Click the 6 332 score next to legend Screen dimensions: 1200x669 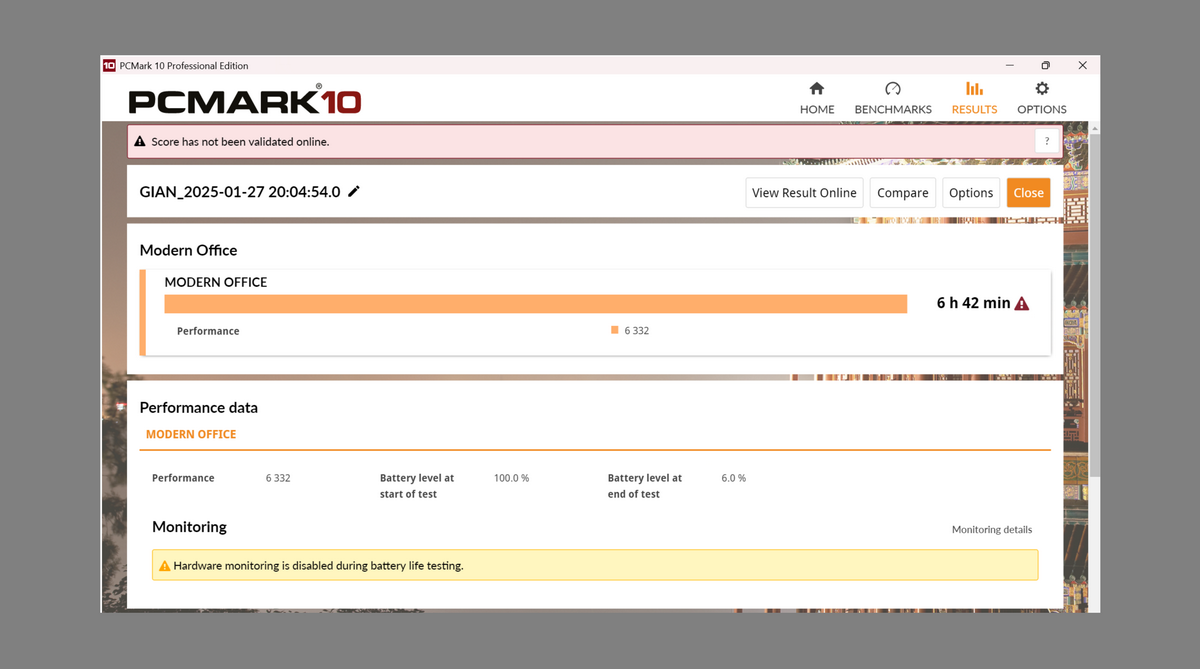[x=637, y=331]
